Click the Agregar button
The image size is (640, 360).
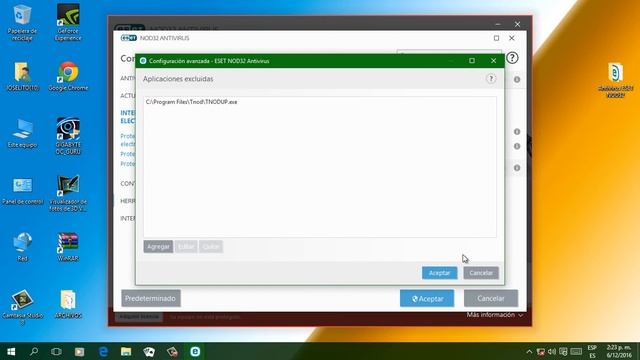pyautogui.click(x=158, y=247)
